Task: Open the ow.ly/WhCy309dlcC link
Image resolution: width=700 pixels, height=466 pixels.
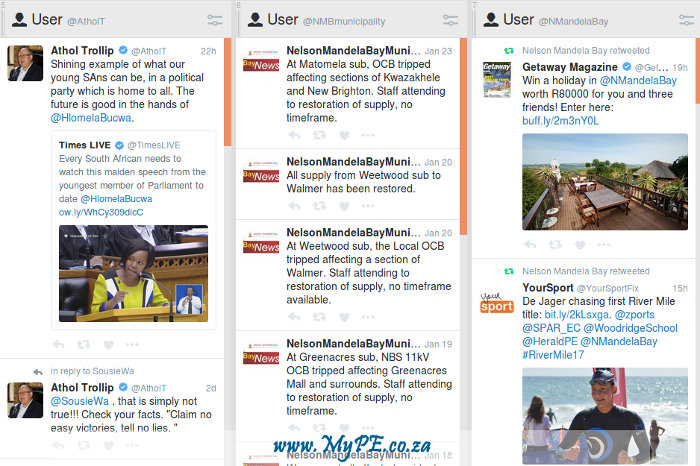Action: point(101,212)
